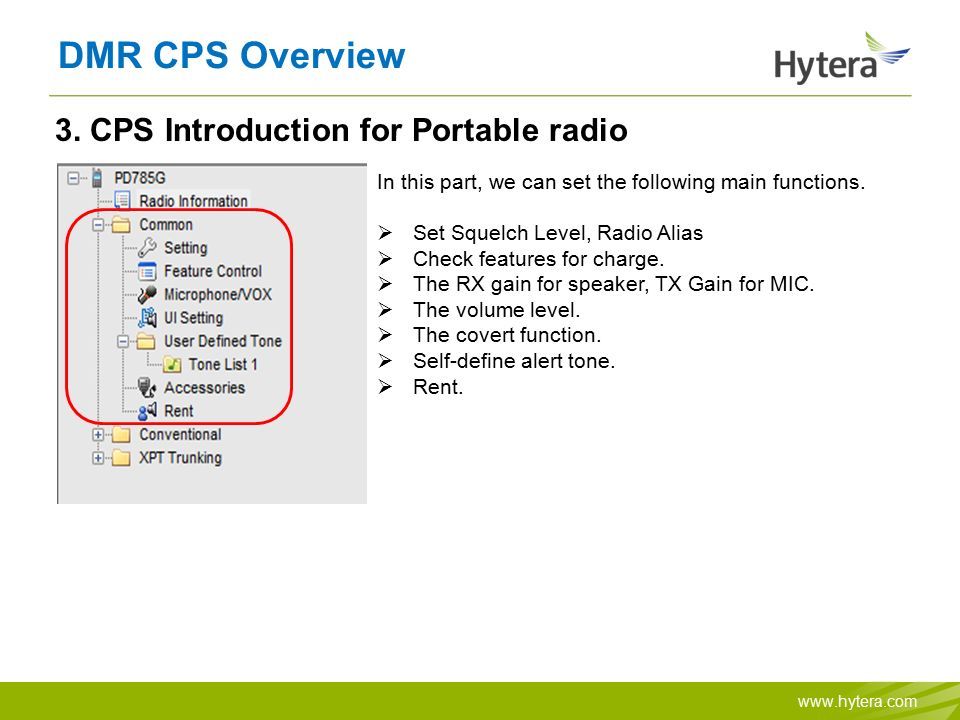Open UI Setting tree entry
This screenshot has height=720, width=960.
(x=193, y=318)
